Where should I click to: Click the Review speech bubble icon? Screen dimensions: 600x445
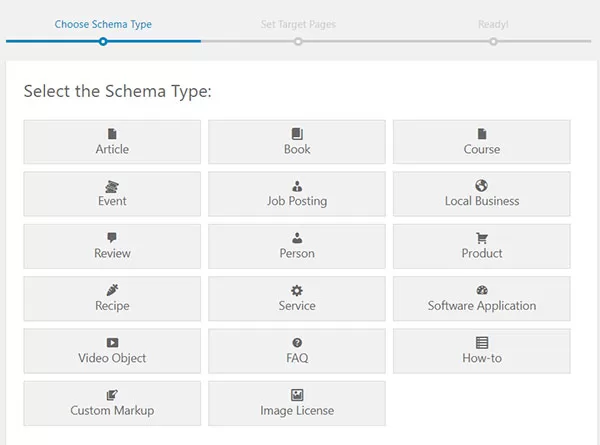pyautogui.click(x=112, y=238)
